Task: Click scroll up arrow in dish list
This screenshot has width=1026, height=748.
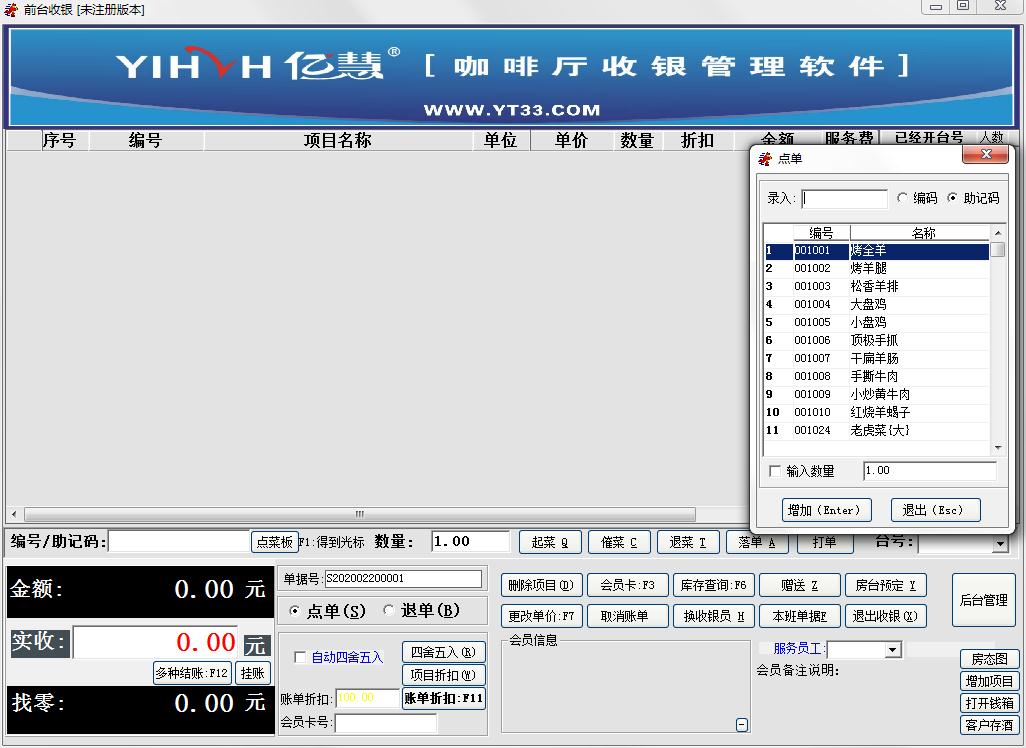Action: pyautogui.click(x=997, y=233)
